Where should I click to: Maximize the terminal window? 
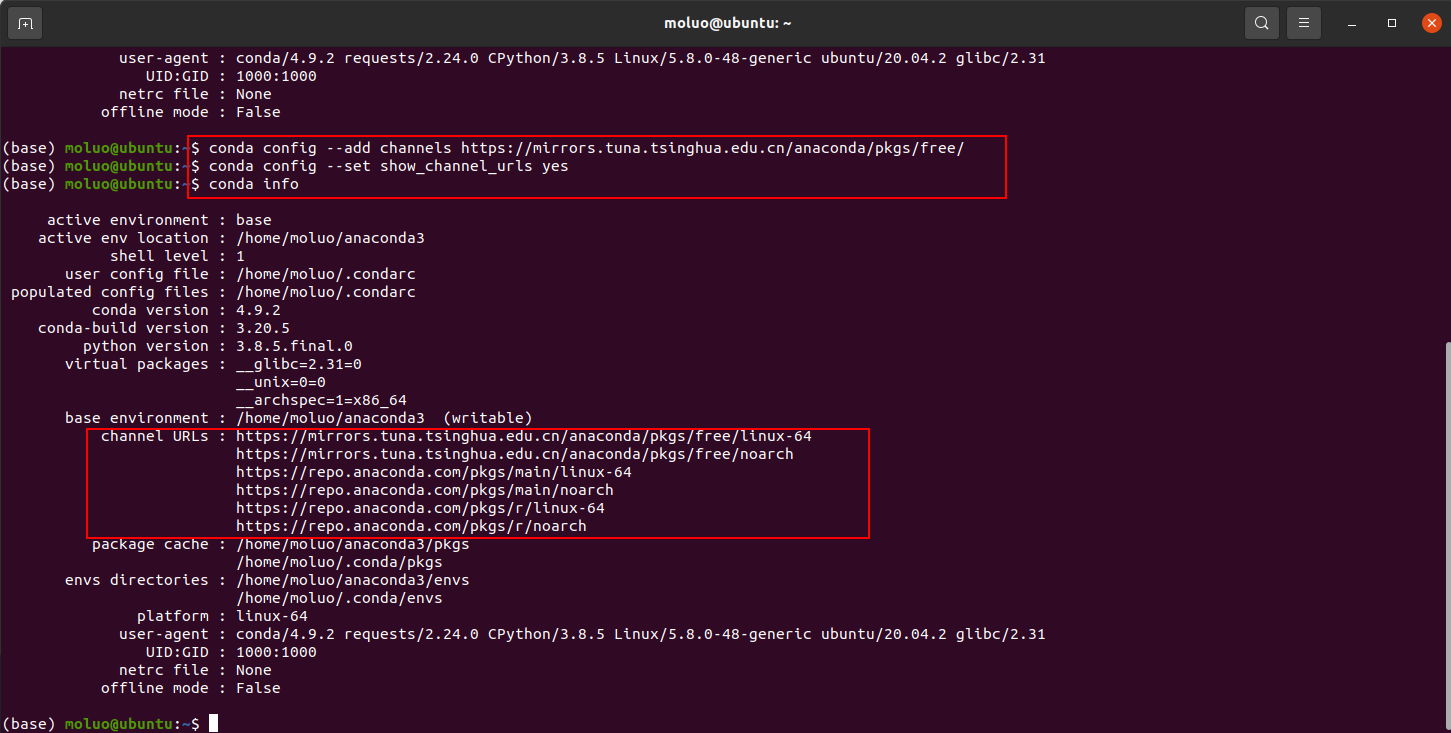[x=1391, y=23]
